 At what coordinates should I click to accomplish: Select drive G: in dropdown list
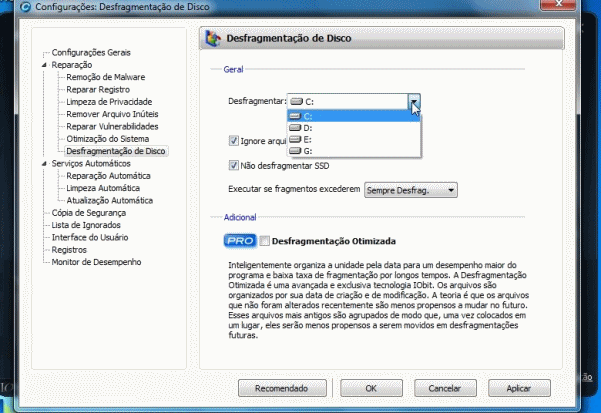(354, 151)
